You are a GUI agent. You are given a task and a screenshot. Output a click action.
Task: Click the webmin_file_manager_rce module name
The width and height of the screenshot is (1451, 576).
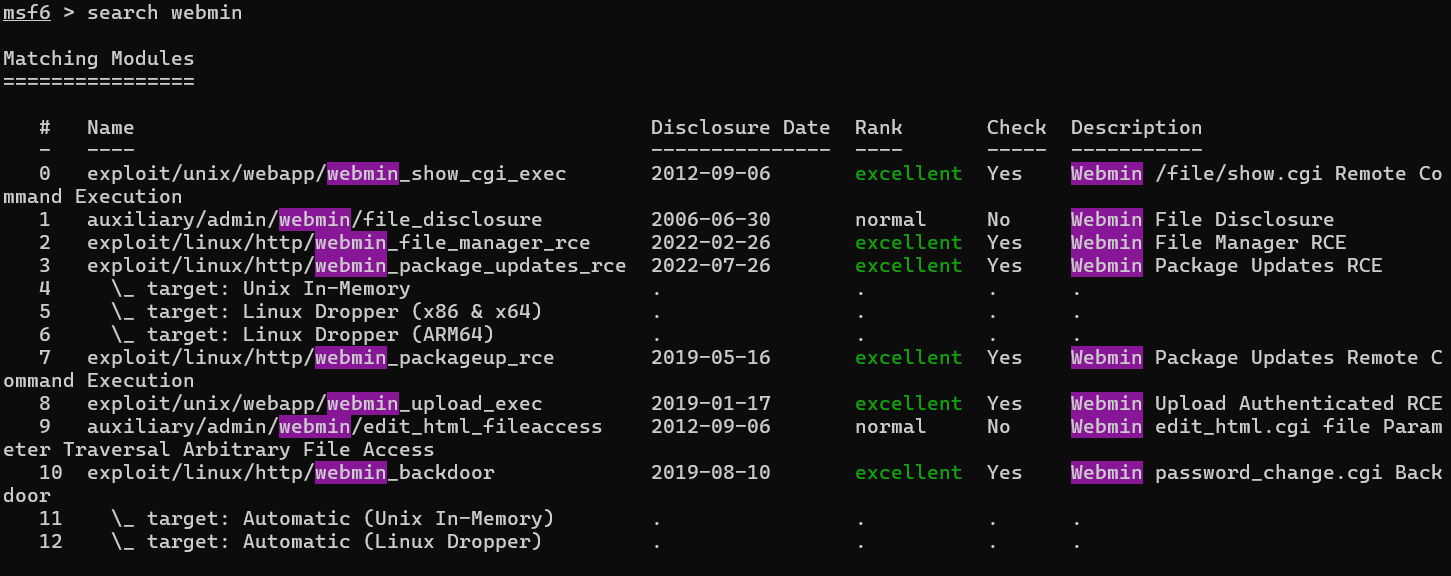click(x=338, y=243)
